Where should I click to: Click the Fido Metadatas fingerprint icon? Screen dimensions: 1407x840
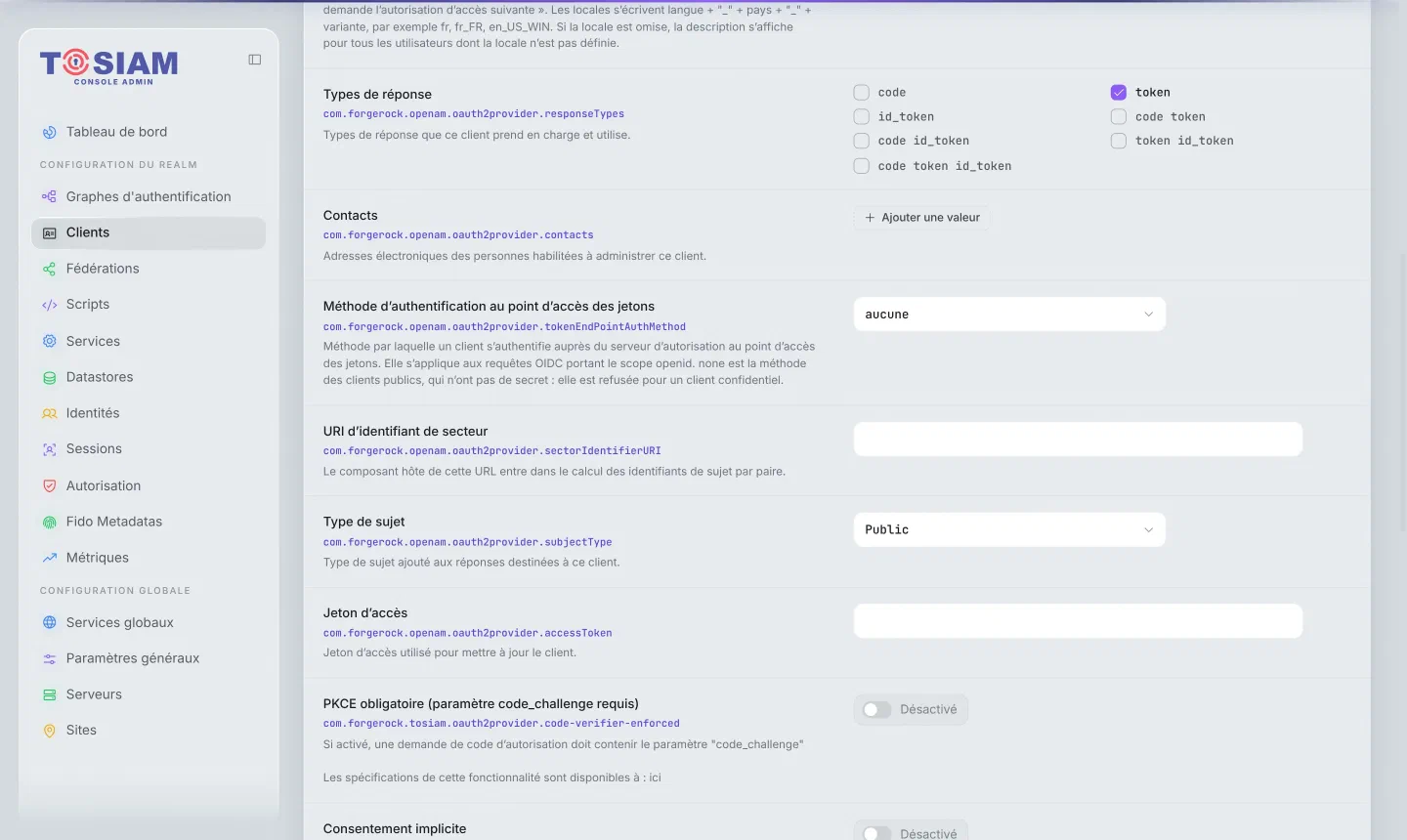(x=49, y=522)
